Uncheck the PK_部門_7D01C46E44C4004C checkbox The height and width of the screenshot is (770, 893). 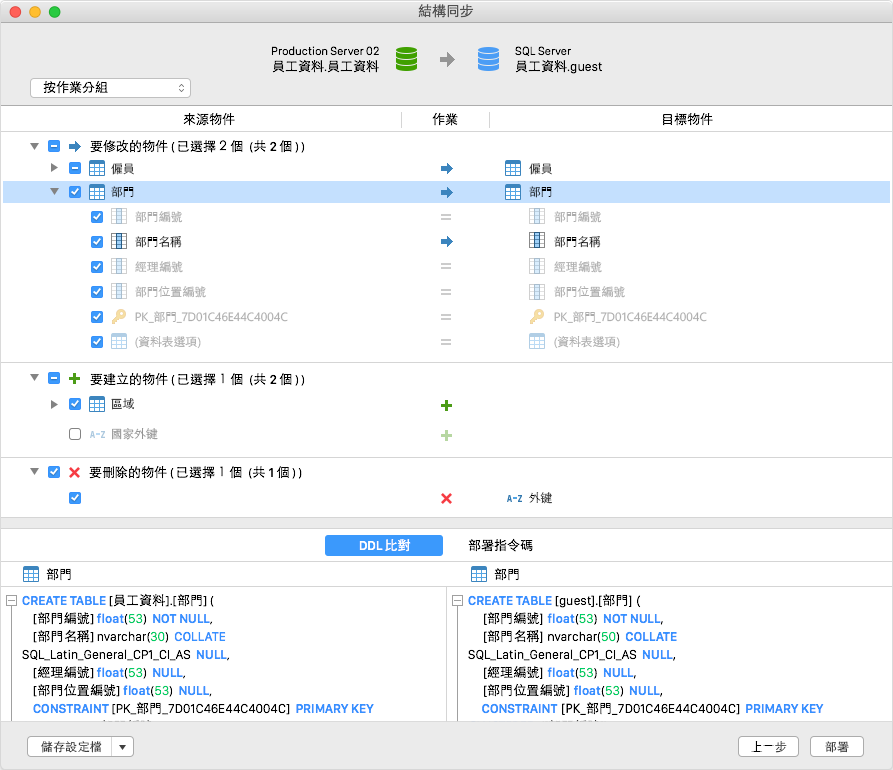[x=97, y=317]
